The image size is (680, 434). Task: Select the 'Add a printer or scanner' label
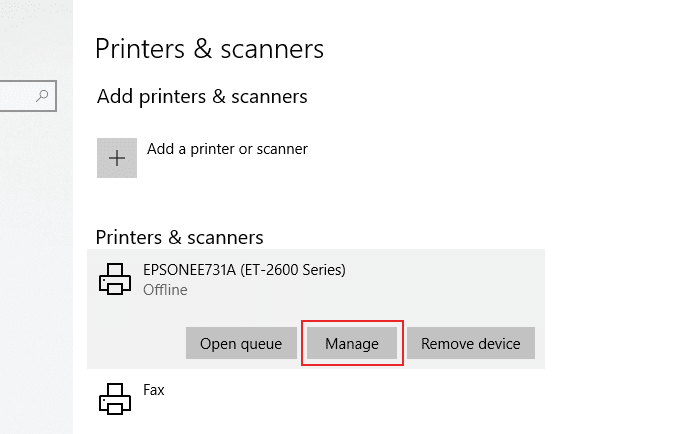click(x=227, y=149)
